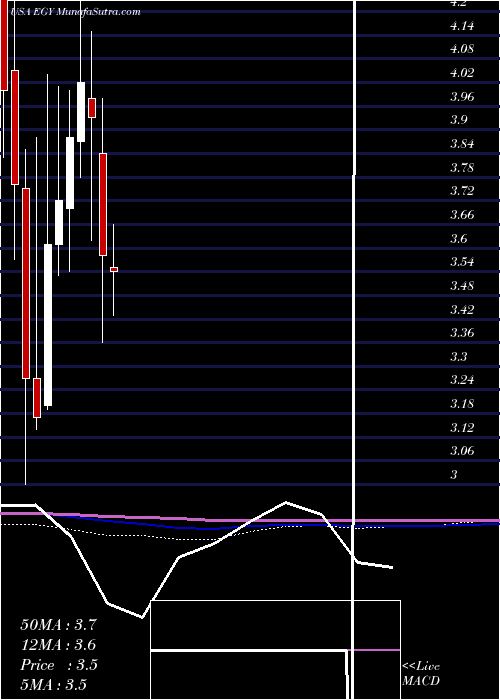Select the 12MA : 3.6 label
The height and width of the screenshot is (700, 500).
58,645
